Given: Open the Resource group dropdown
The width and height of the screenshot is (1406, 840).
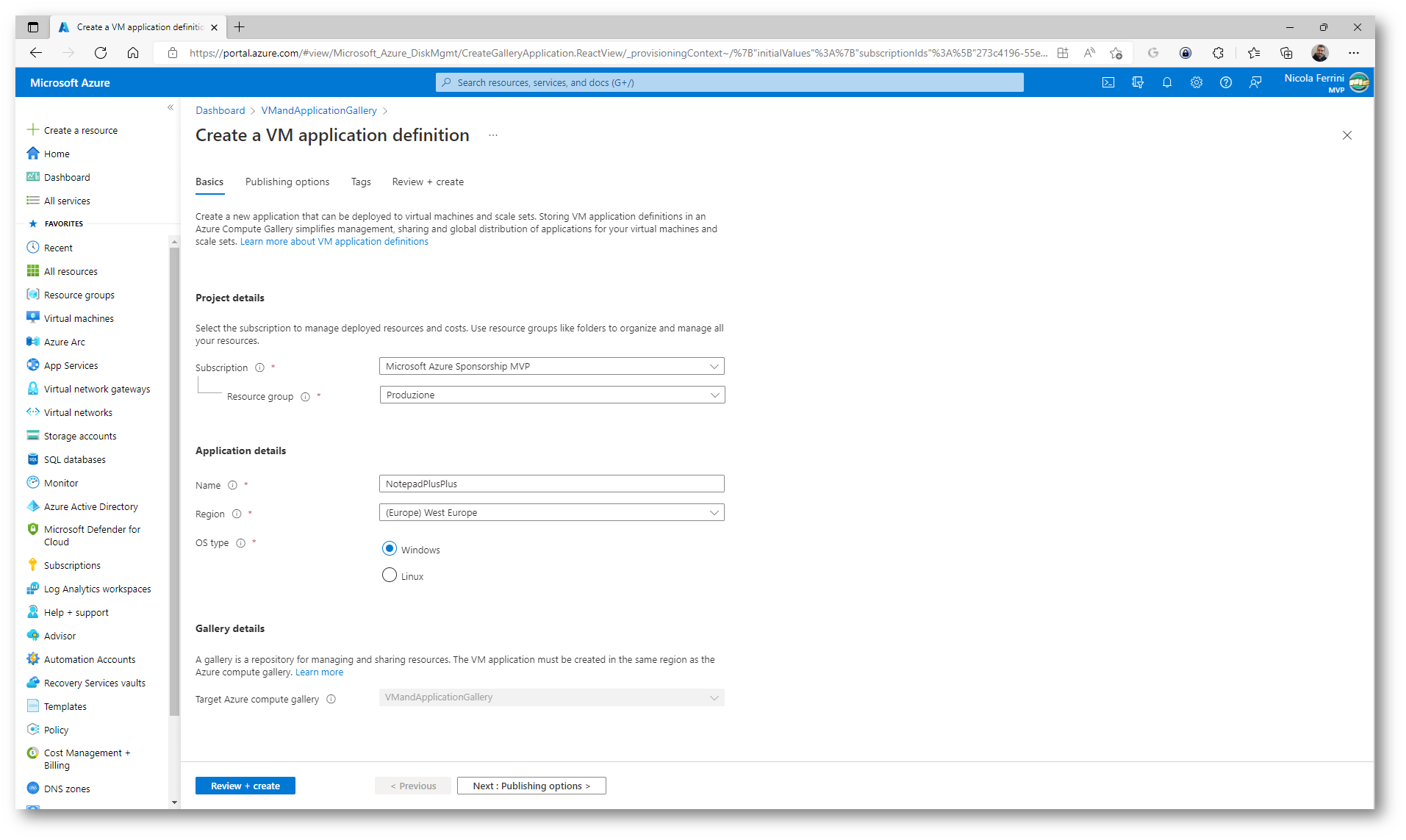Looking at the screenshot, I should click(x=551, y=395).
